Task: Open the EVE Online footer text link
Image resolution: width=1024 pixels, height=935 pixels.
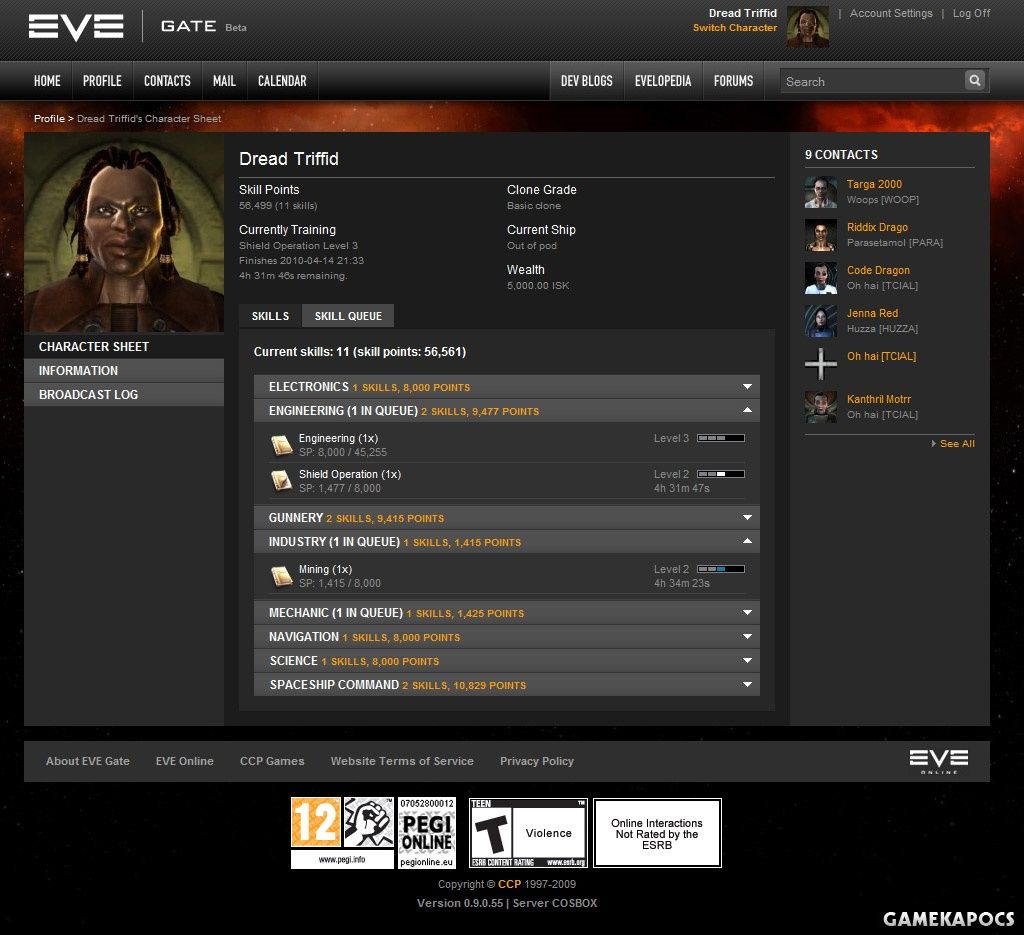Action: pyautogui.click(x=184, y=761)
